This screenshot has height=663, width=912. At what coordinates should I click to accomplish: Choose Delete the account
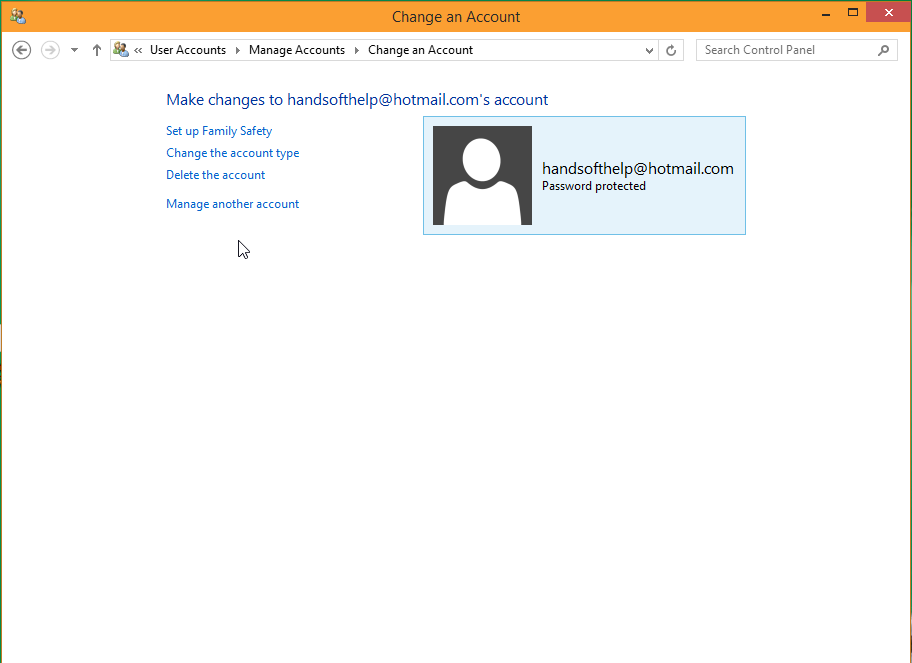pos(216,175)
